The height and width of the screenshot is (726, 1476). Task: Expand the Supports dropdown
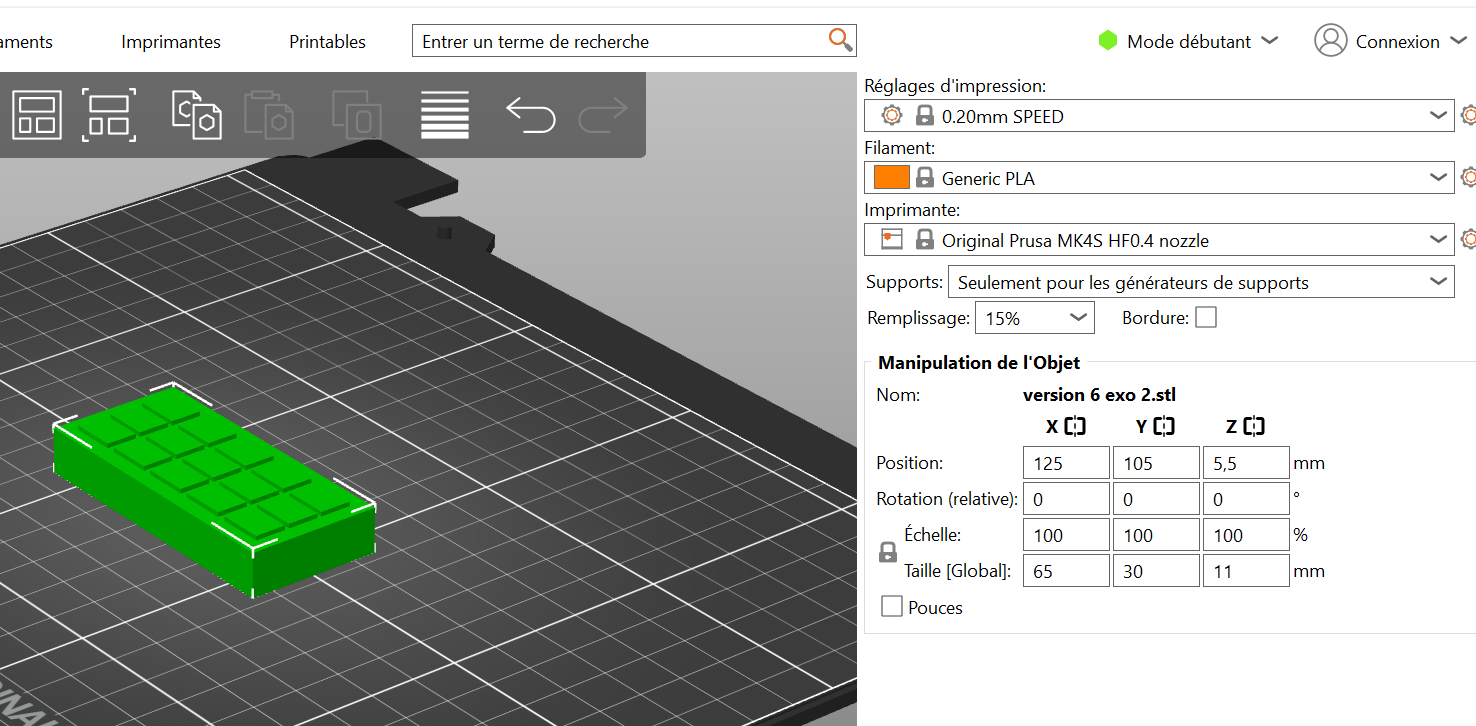point(1200,282)
